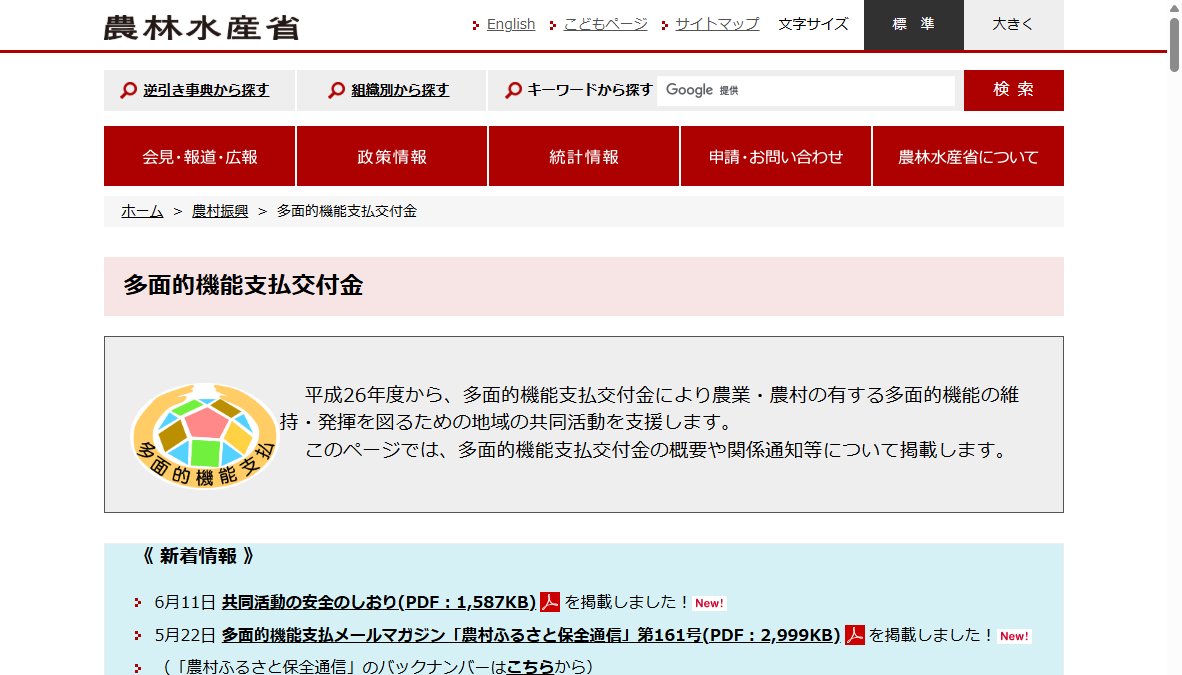This screenshot has width=1182, height=675.
Task: Click PDF icon after 共同活動の安全のしおり
Action: (x=550, y=602)
